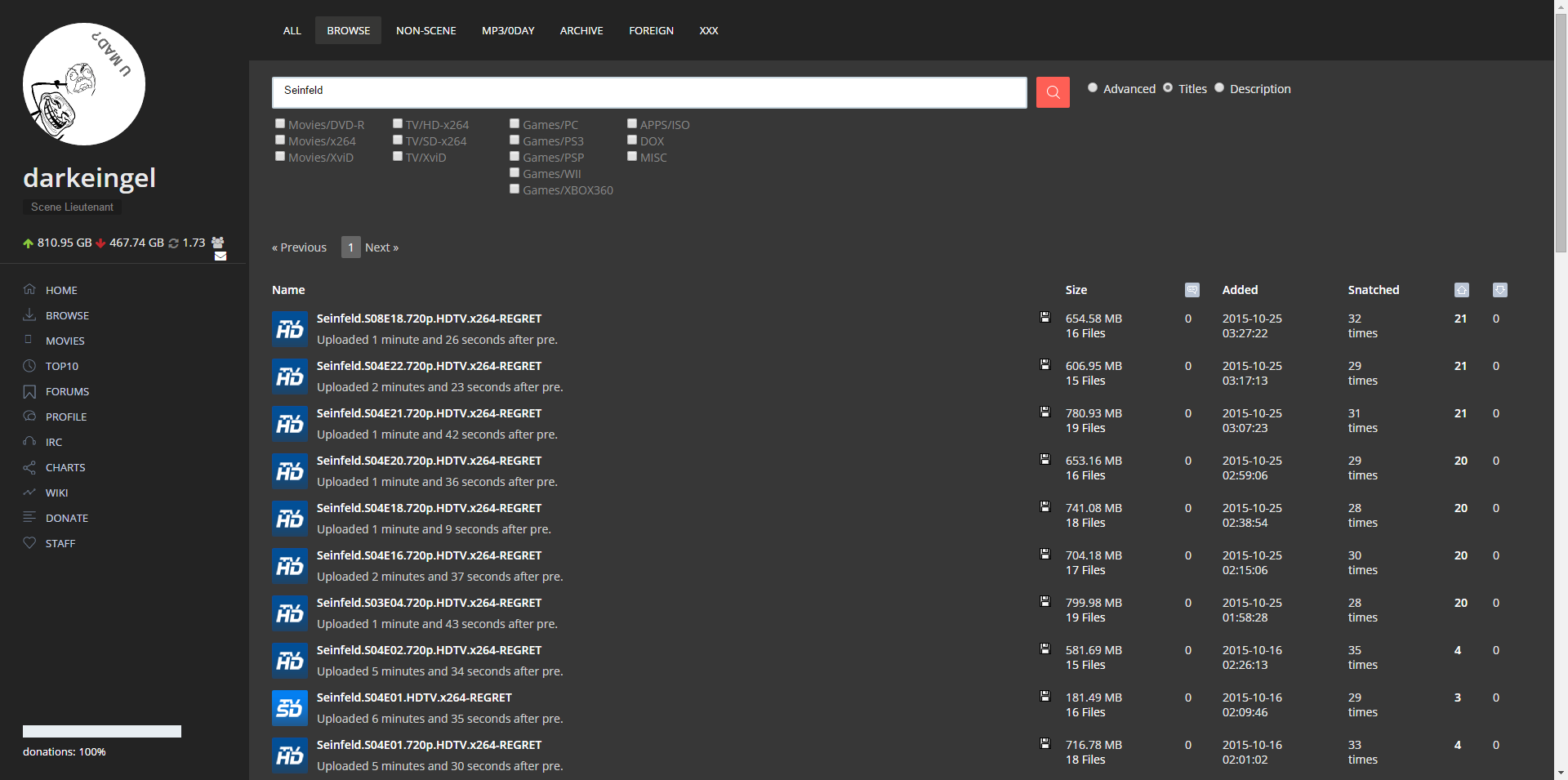Select the Advanced search radio button
The height and width of the screenshot is (780, 1568).
(1093, 87)
